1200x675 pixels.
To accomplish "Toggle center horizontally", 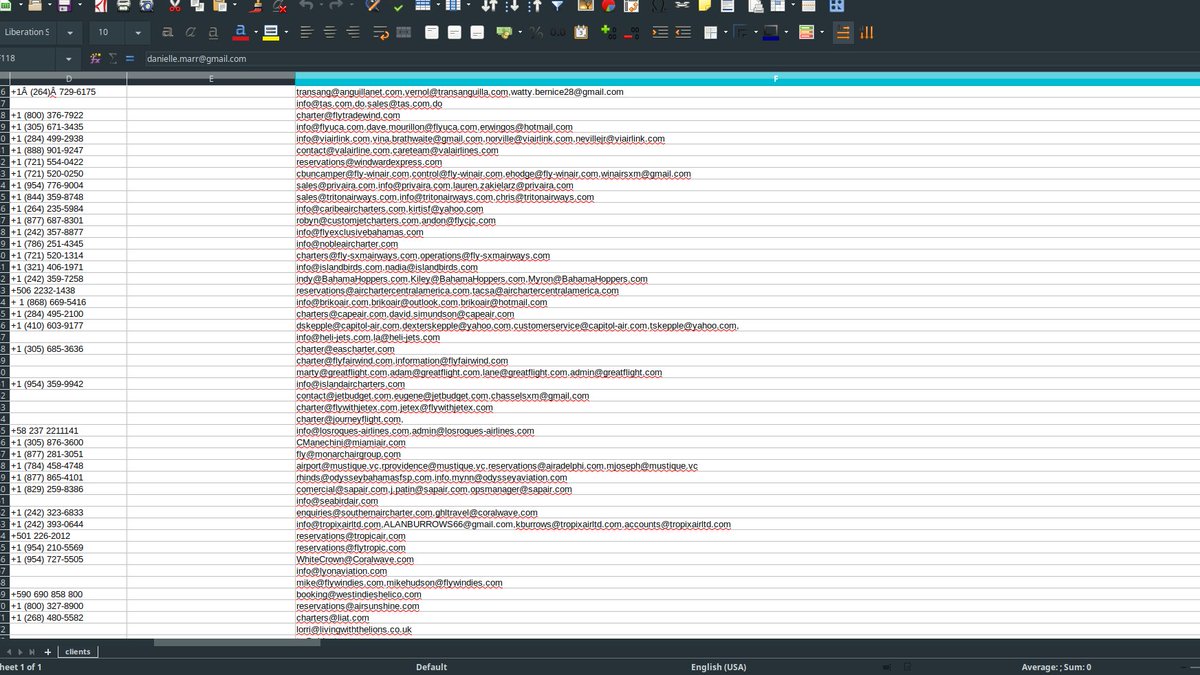I will [x=330, y=32].
